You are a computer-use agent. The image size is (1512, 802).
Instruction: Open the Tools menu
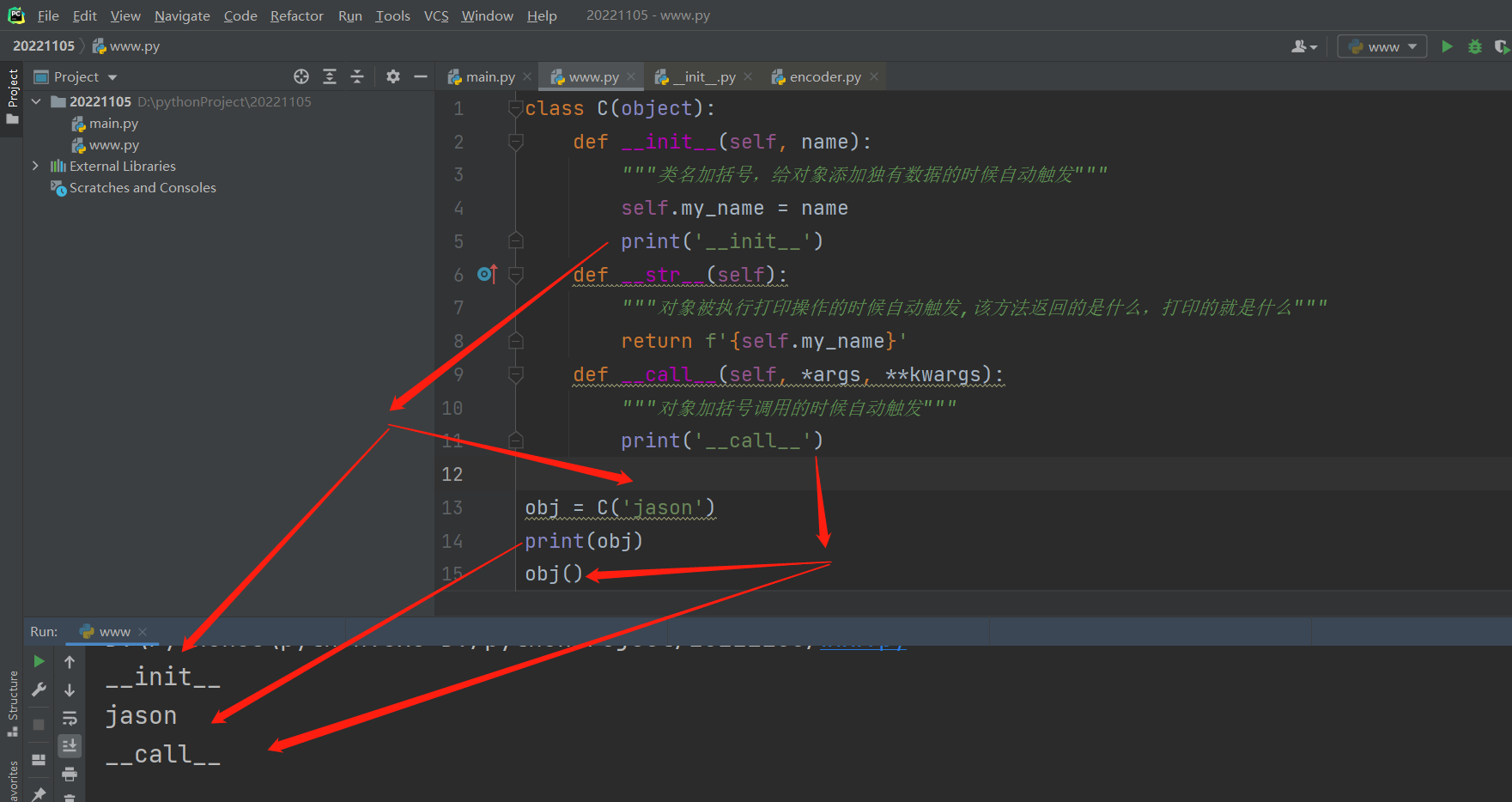click(392, 15)
